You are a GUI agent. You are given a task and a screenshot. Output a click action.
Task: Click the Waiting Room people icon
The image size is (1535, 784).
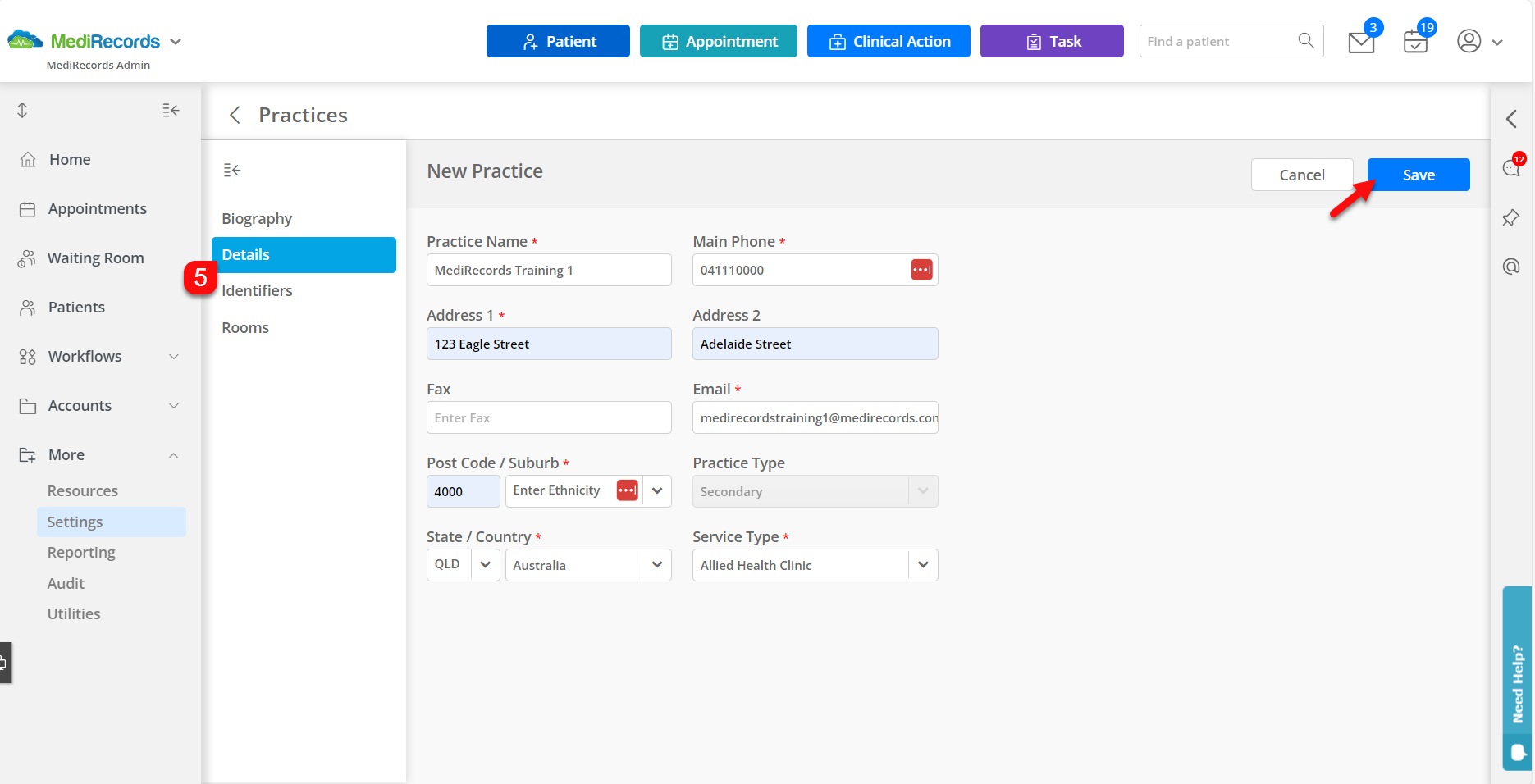point(26,258)
